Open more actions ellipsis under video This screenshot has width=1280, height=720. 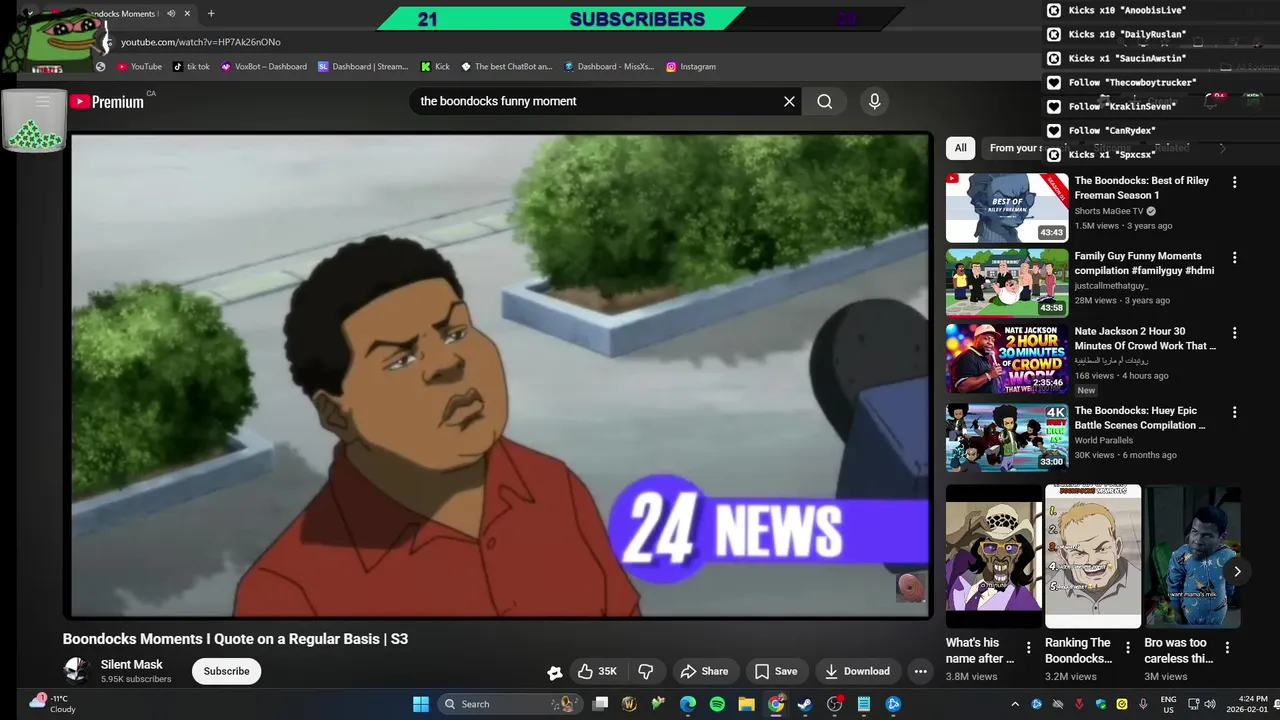pyautogui.click(x=921, y=671)
